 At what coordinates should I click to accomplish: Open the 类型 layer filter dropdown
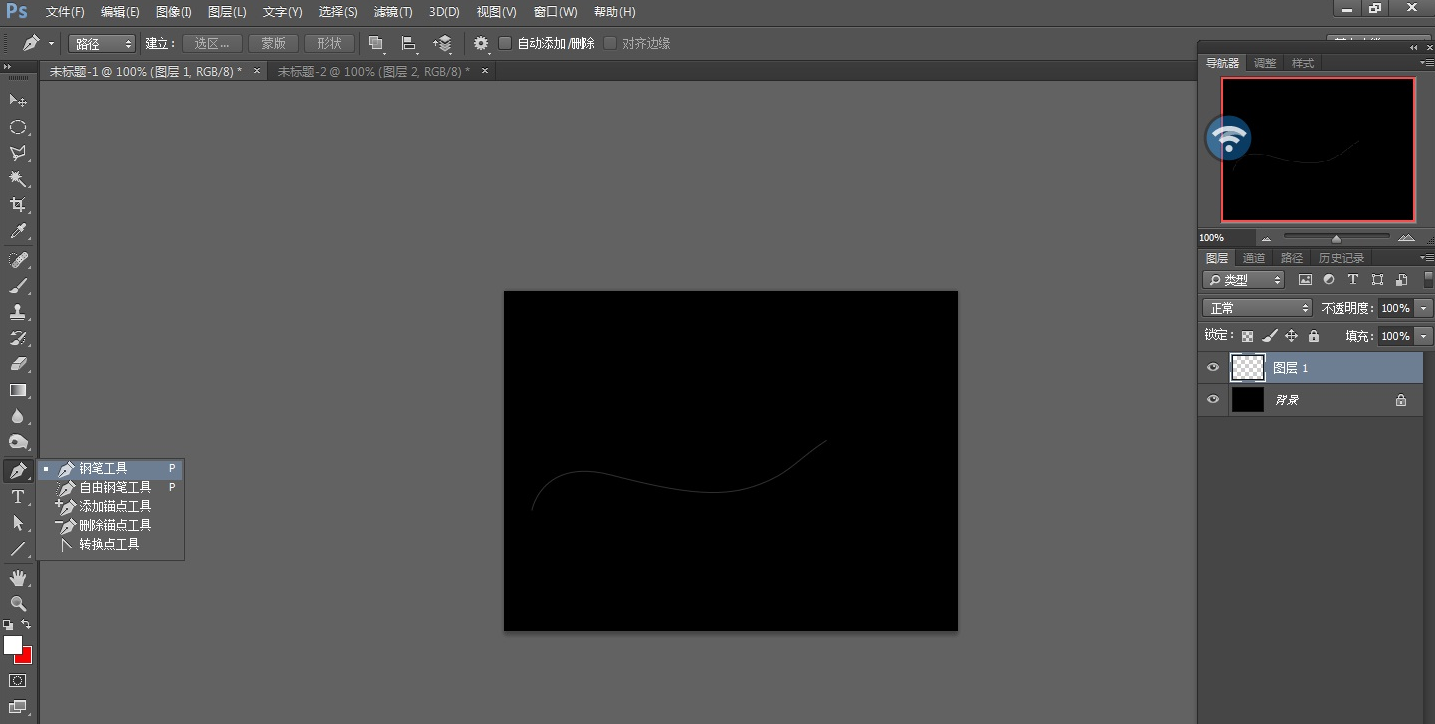coord(1243,280)
